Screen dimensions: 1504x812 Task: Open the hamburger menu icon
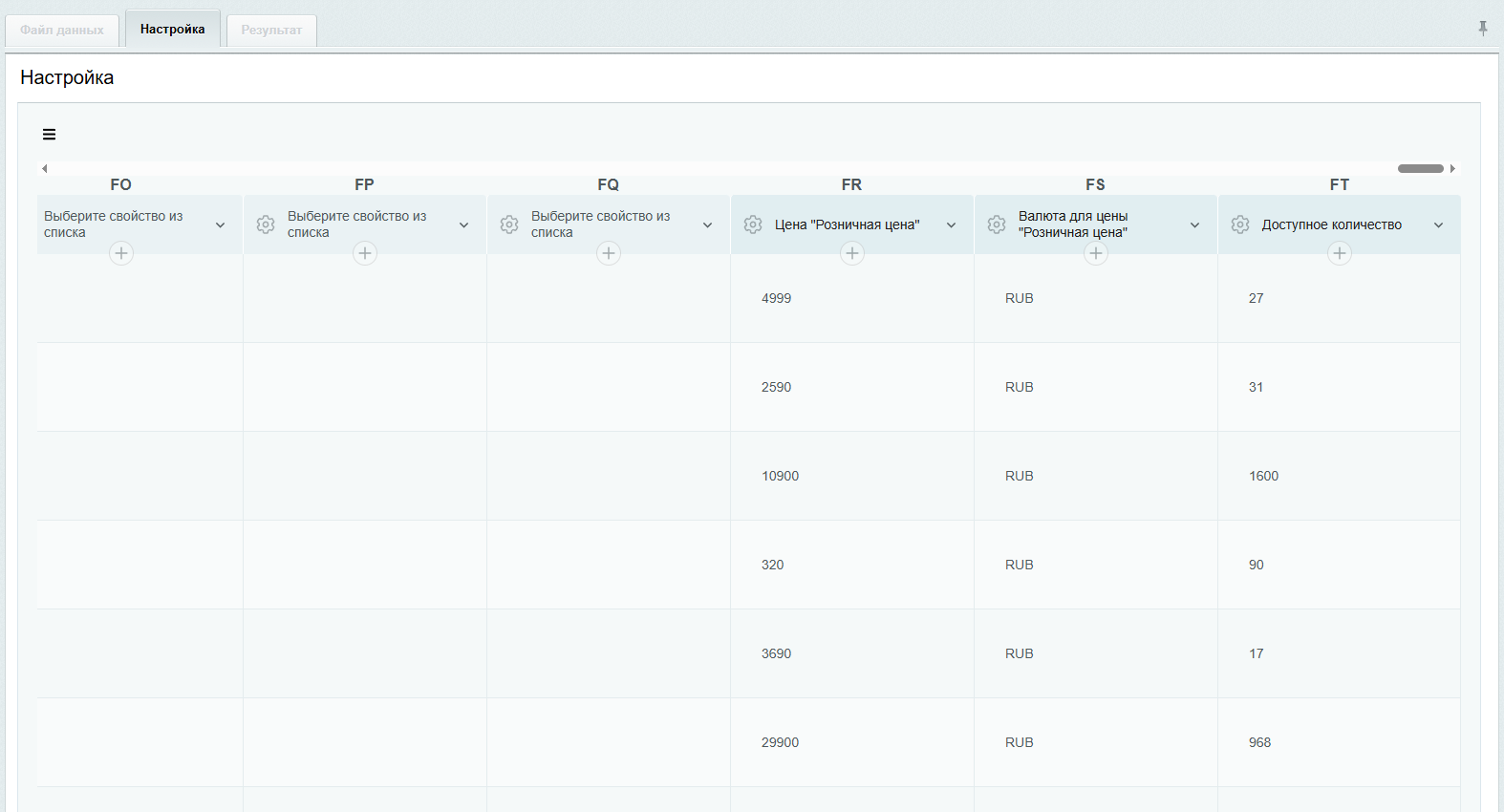[x=50, y=135]
